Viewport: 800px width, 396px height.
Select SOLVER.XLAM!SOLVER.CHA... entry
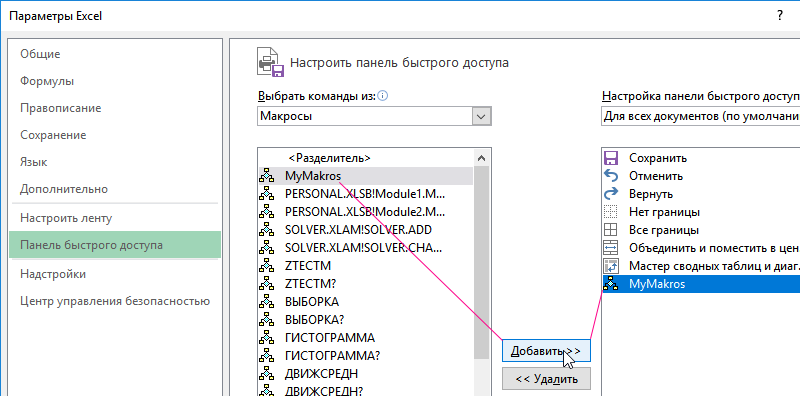(363, 248)
